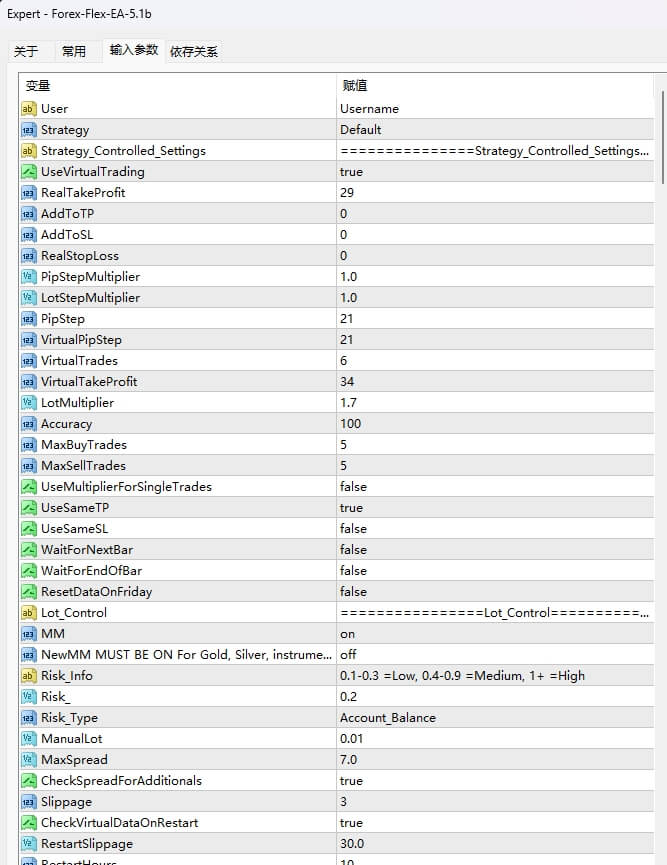Select Slippage value 3

pyautogui.click(x=495, y=802)
